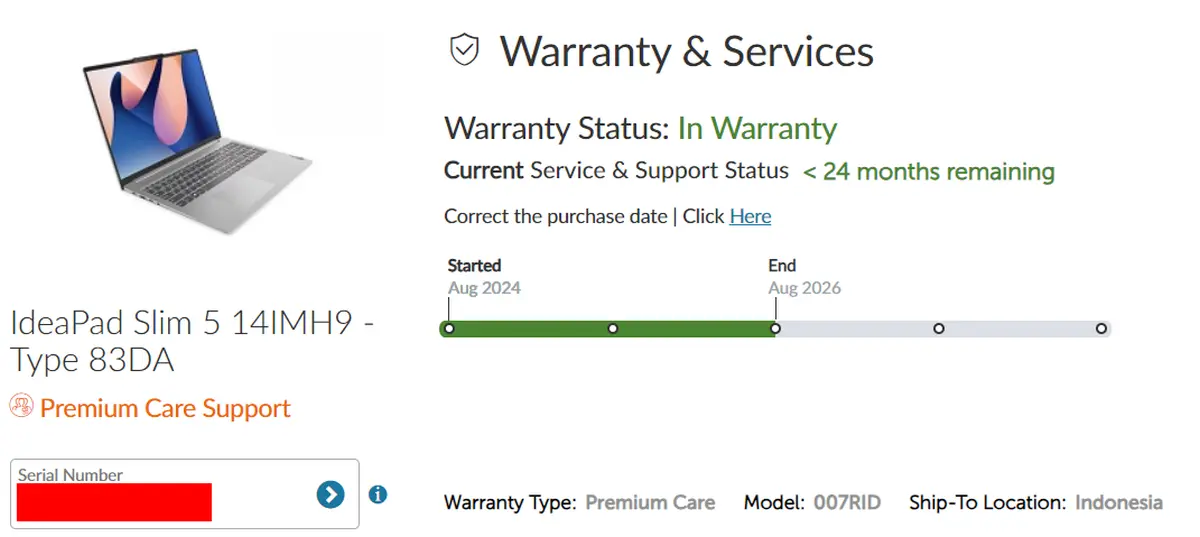This screenshot has height=537, width=1200.
Task: Click the green portion of warranty progress bar
Action: pyautogui.click(x=530, y=328)
